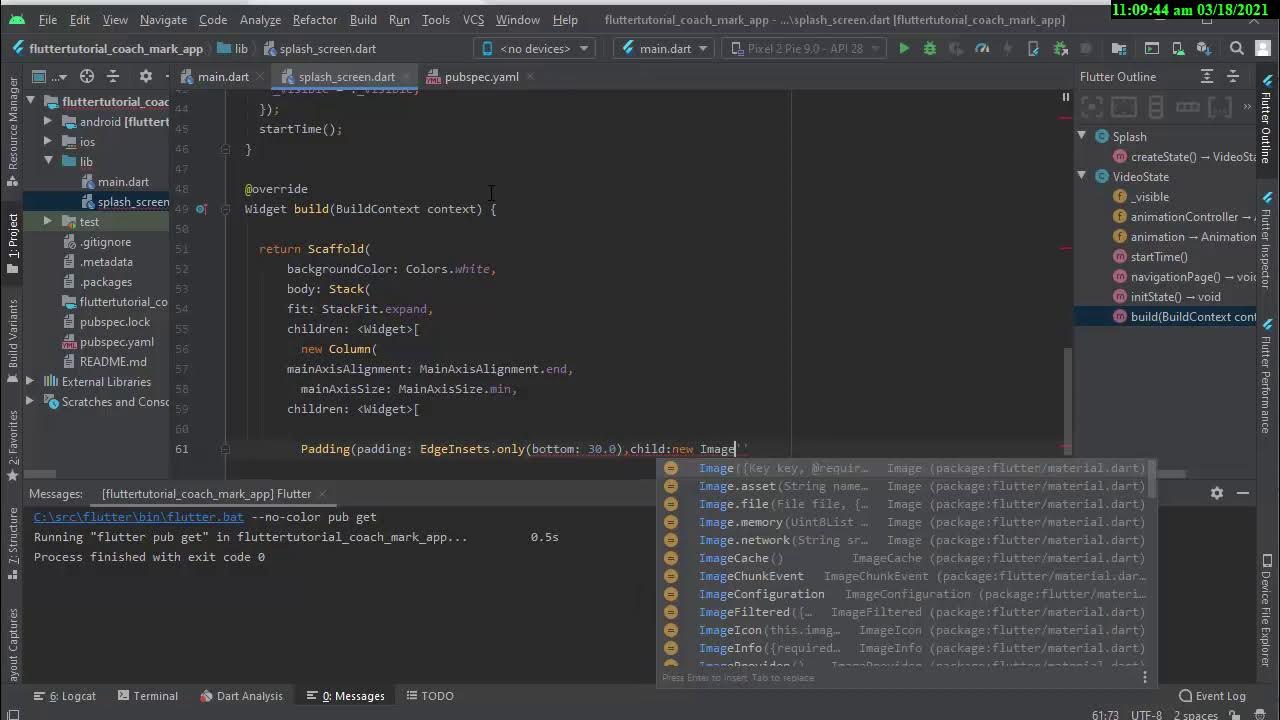Switch to the pubspec.yaml editor tab
This screenshot has width=1280, height=720.
(x=481, y=76)
